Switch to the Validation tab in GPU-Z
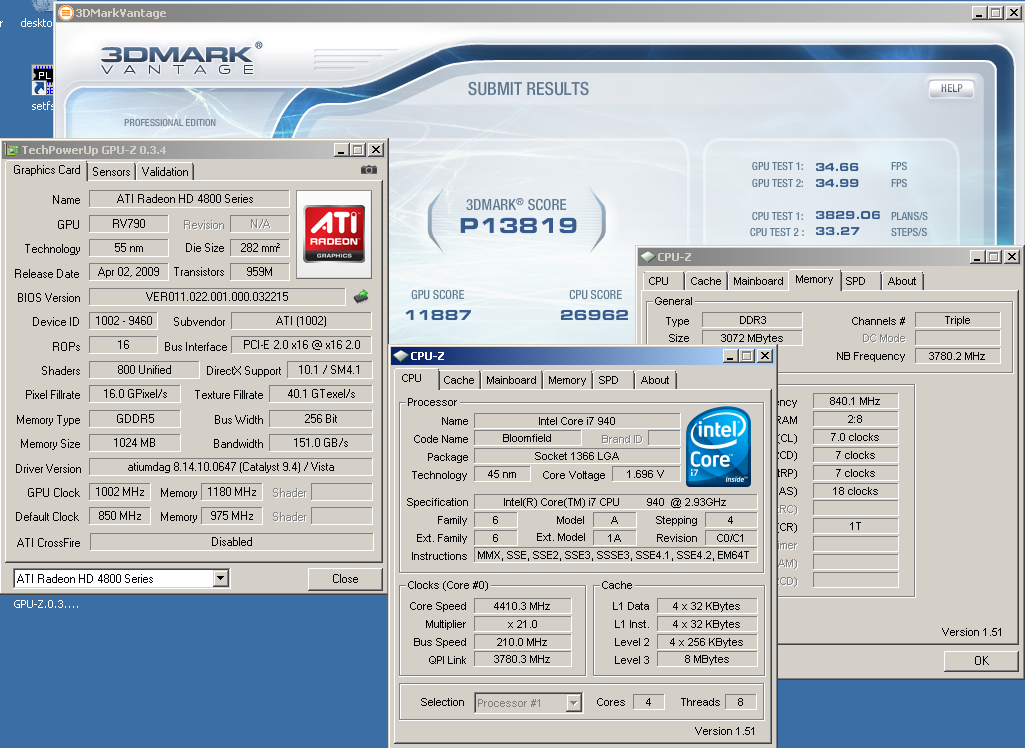Viewport: 1025px width, 748px height. tap(165, 171)
